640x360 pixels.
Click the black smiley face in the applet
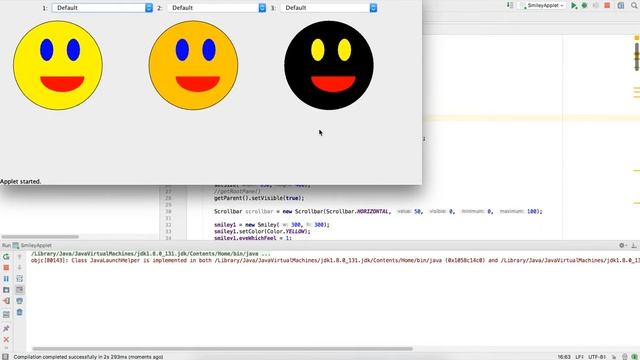(x=329, y=65)
